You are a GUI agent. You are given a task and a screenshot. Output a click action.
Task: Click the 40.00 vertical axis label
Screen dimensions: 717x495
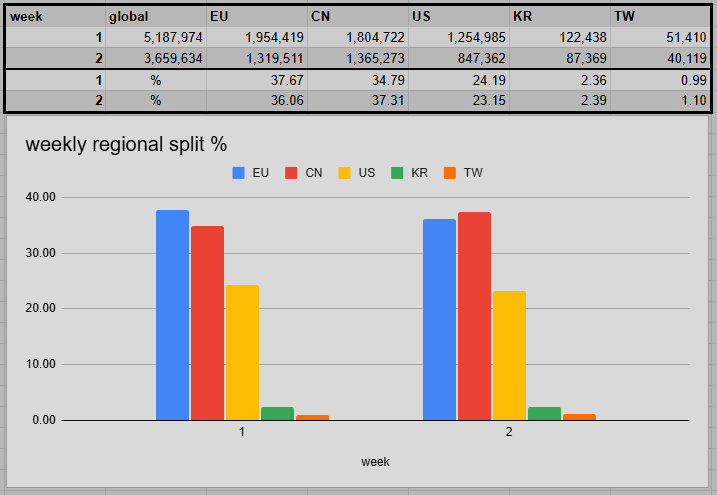[x=40, y=197]
